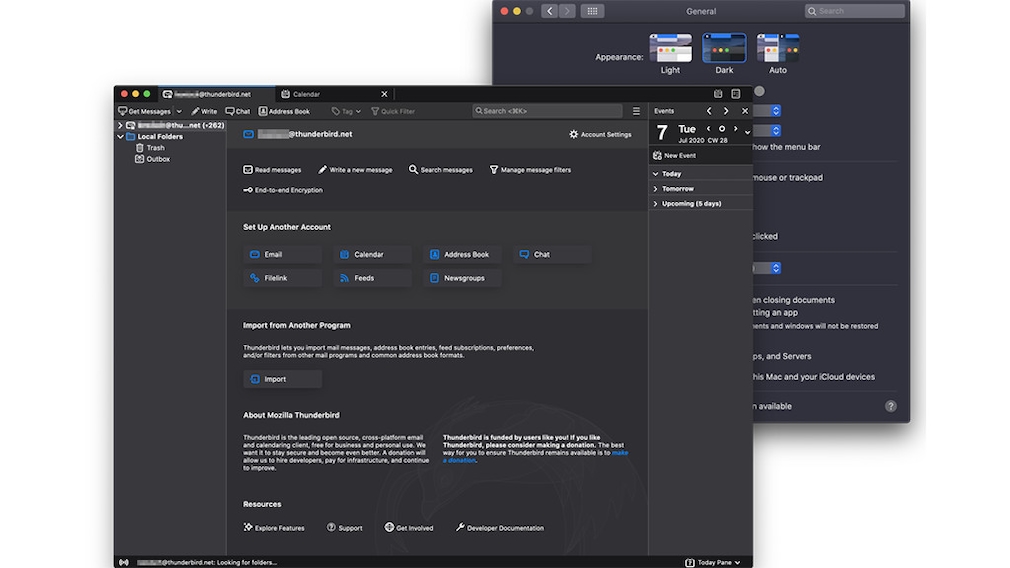The height and width of the screenshot is (568, 1010).
Task: Select Light appearance in General preferences
Action: (x=671, y=54)
